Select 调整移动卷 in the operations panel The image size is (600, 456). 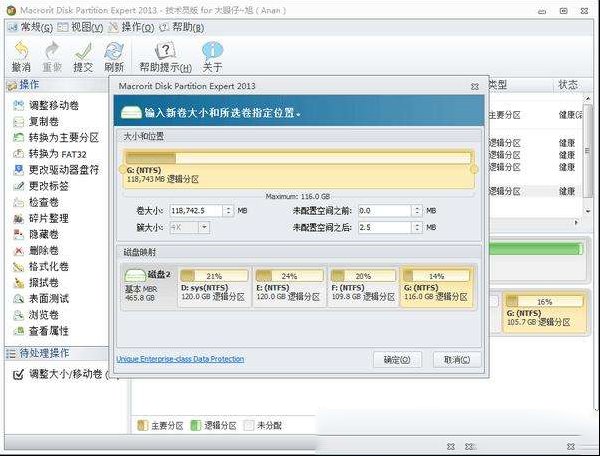pos(46,105)
